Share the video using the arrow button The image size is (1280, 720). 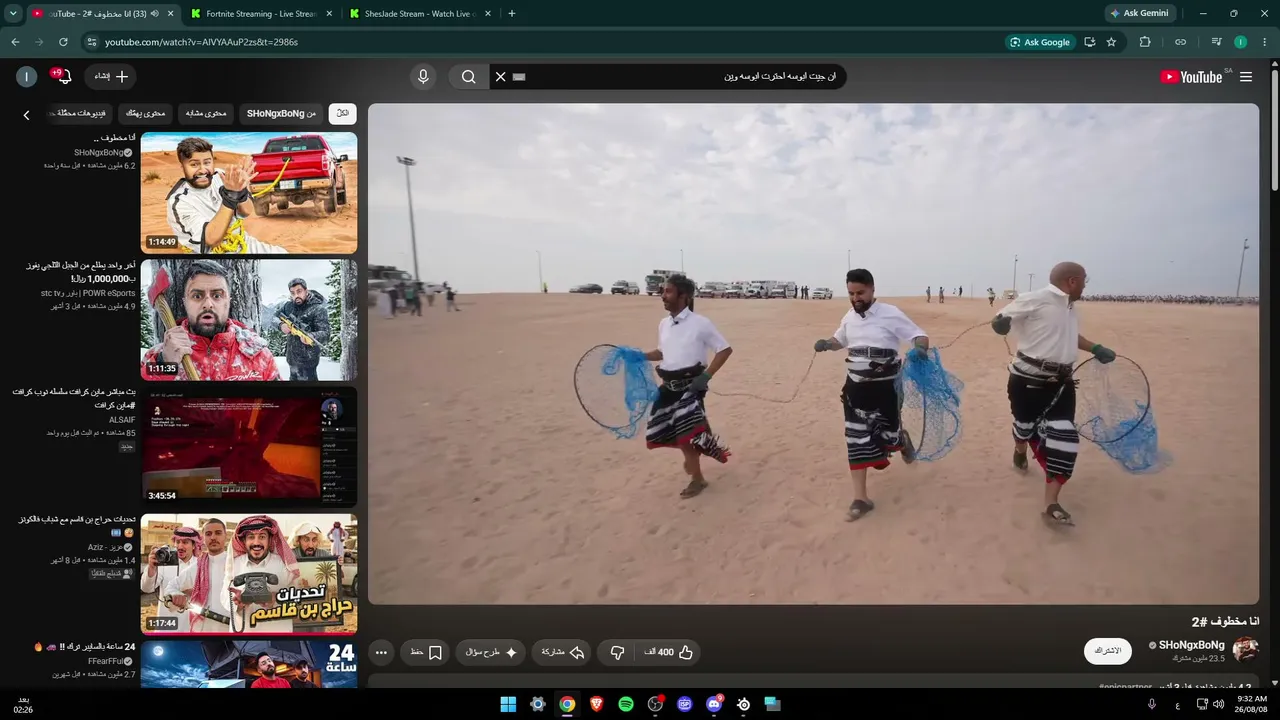(561, 652)
